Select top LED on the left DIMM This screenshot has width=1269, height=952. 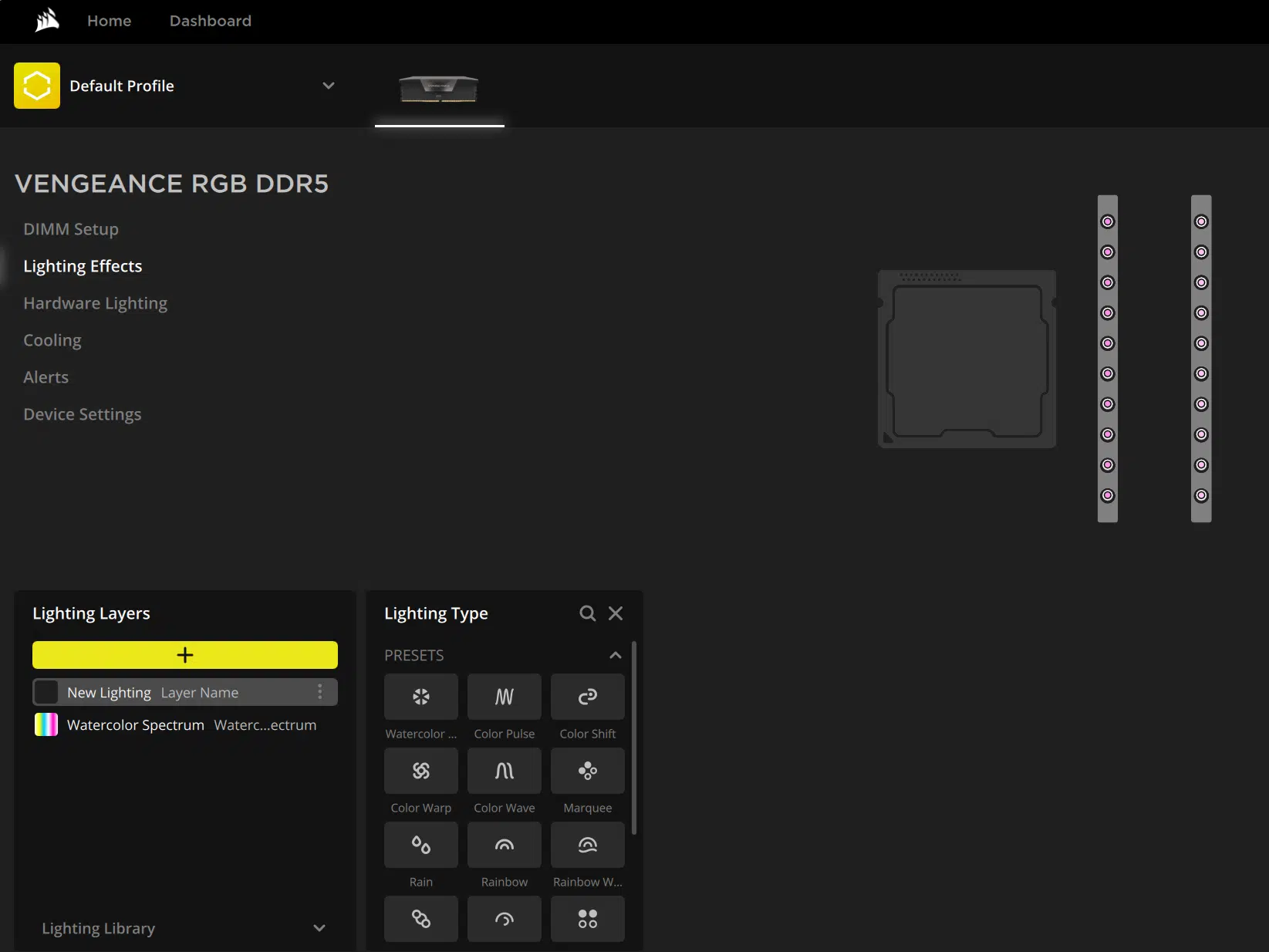click(x=1108, y=222)
